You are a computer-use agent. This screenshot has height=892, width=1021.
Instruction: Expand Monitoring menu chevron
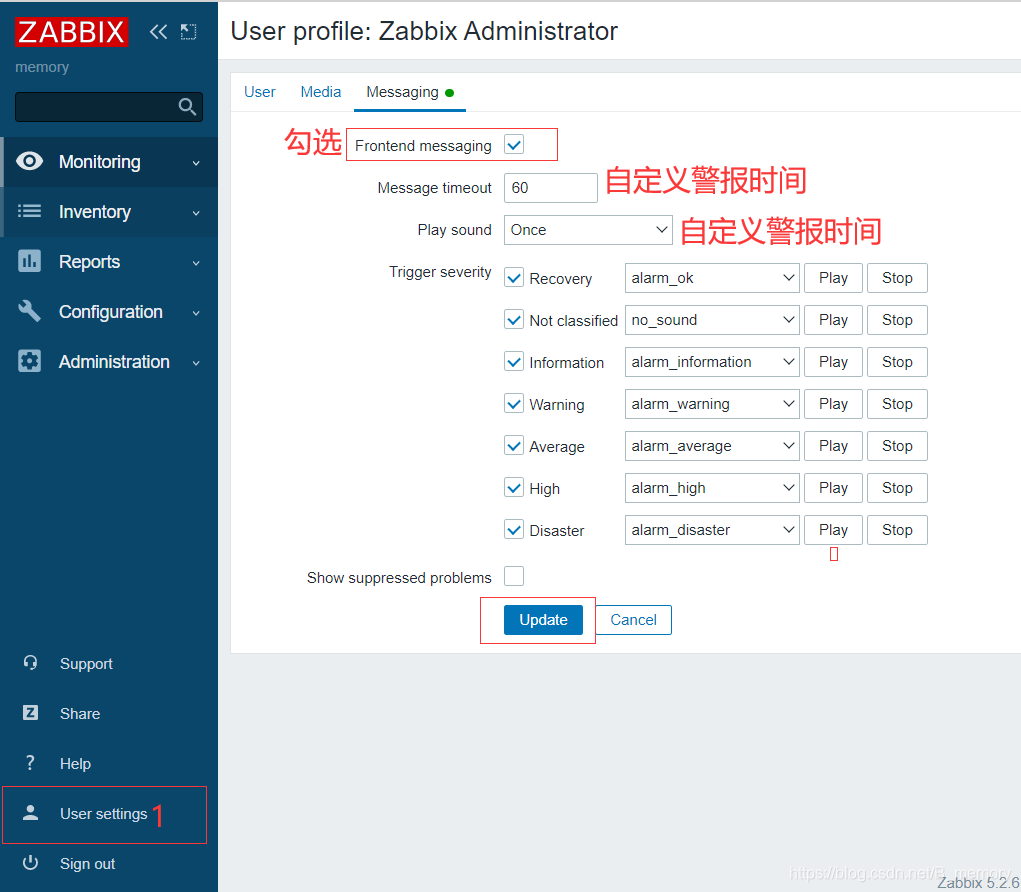click(196, 163)
